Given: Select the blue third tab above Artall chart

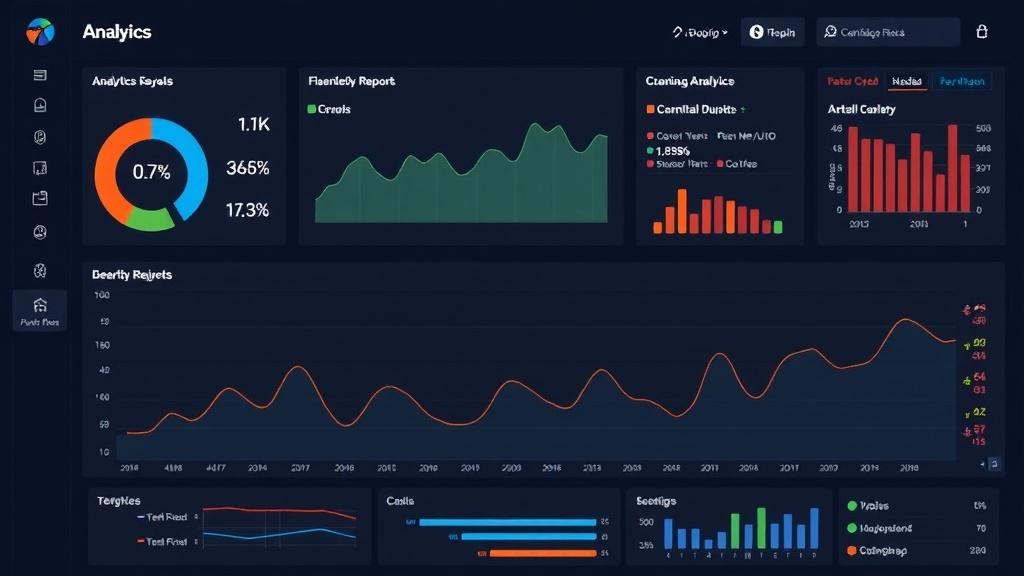Looking at the screenshot, I should [962, 81].
